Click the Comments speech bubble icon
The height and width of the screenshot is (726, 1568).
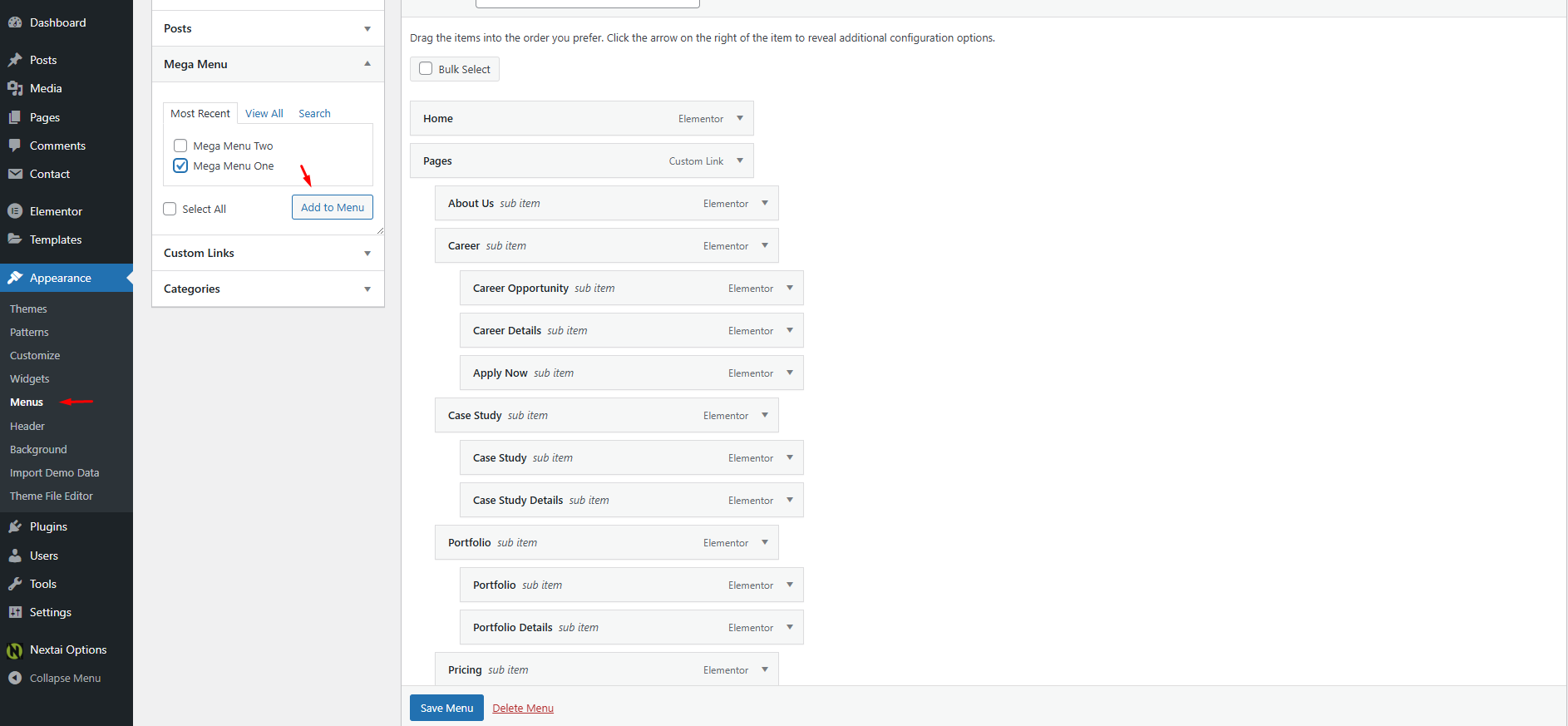pyautogui.click(x=15, y=146)
